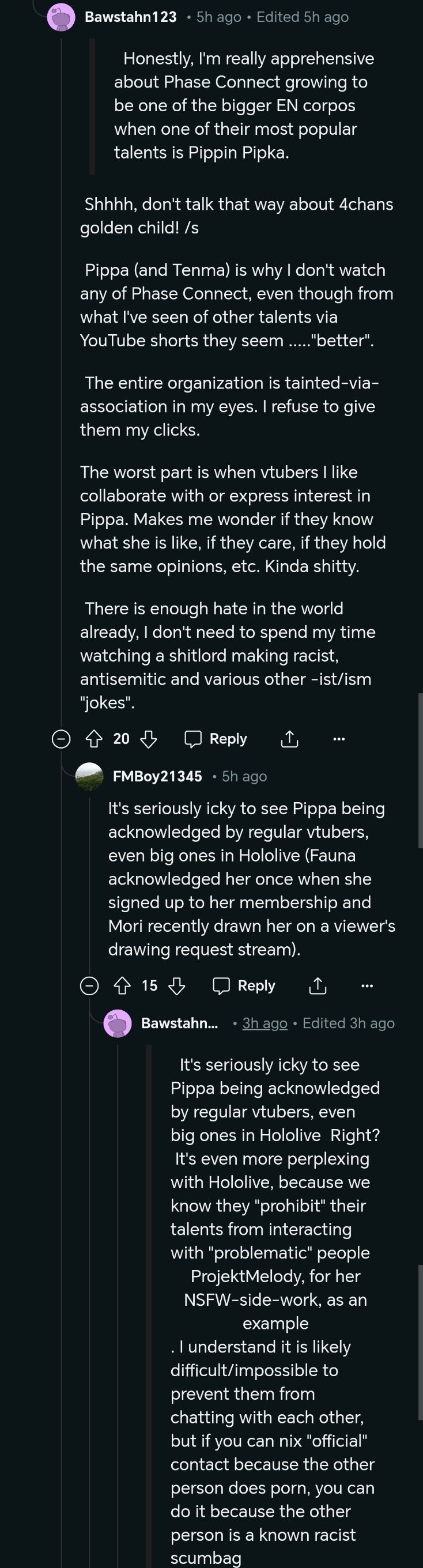Downvote Bawstahn123's comment with 20 points

pyautogui.click(x=149, y=739)
